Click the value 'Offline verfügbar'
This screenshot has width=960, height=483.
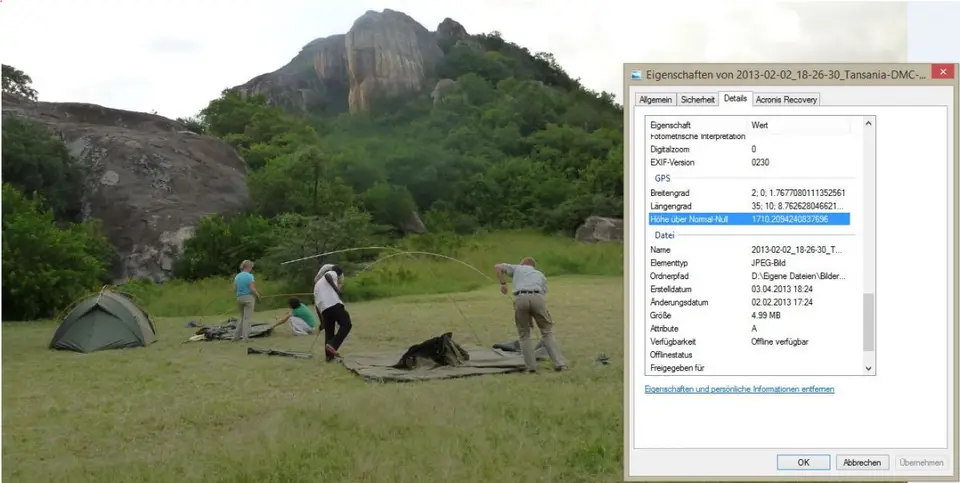[780, 342]
